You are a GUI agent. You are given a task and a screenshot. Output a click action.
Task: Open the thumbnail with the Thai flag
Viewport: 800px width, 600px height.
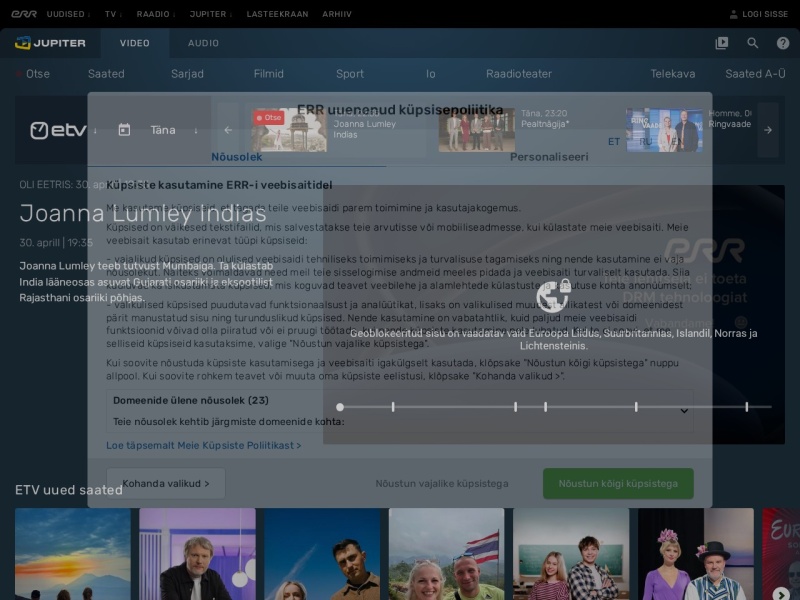pos(446,554)
